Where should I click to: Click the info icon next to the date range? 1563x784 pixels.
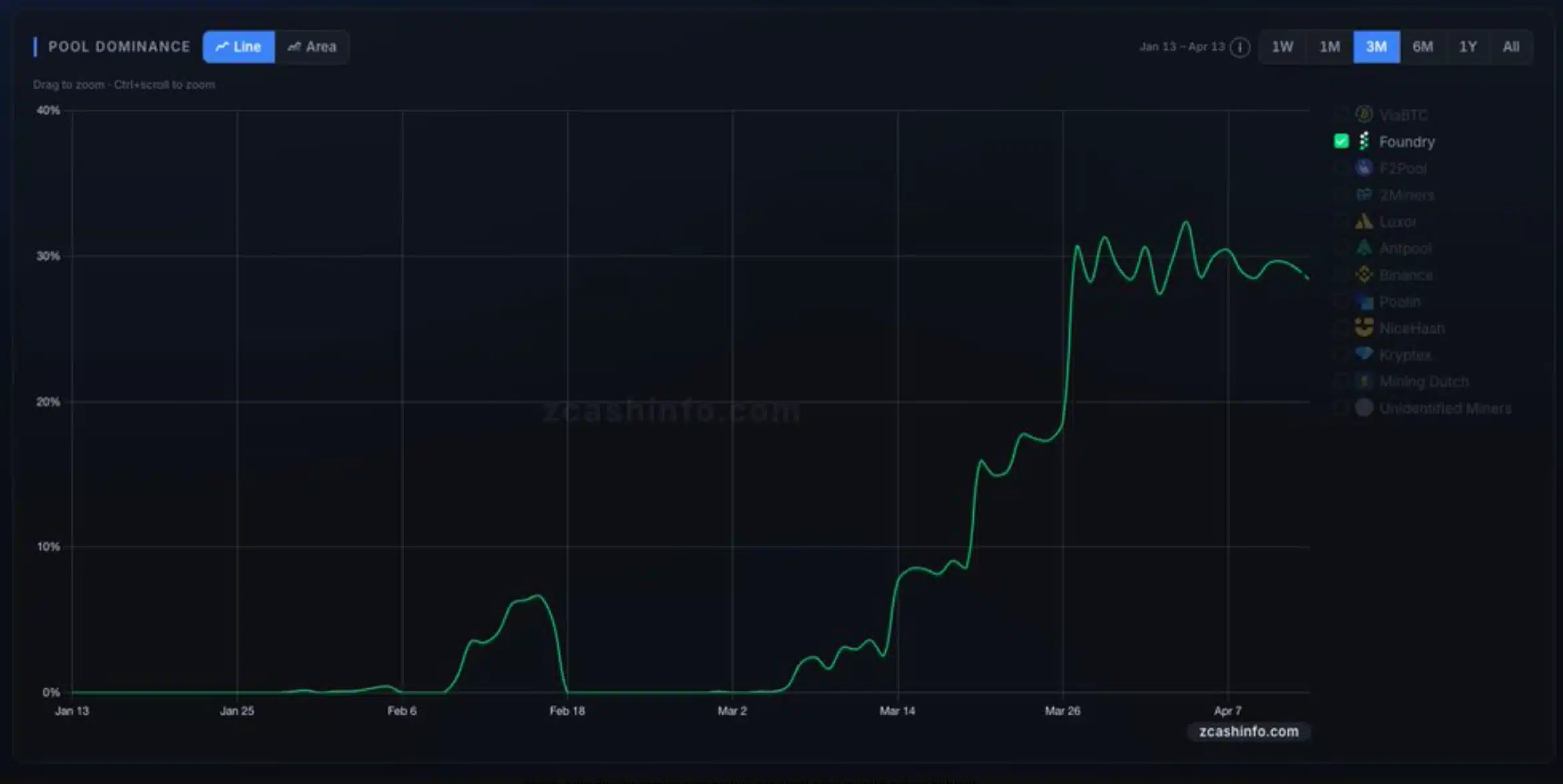coord(1239,47)
